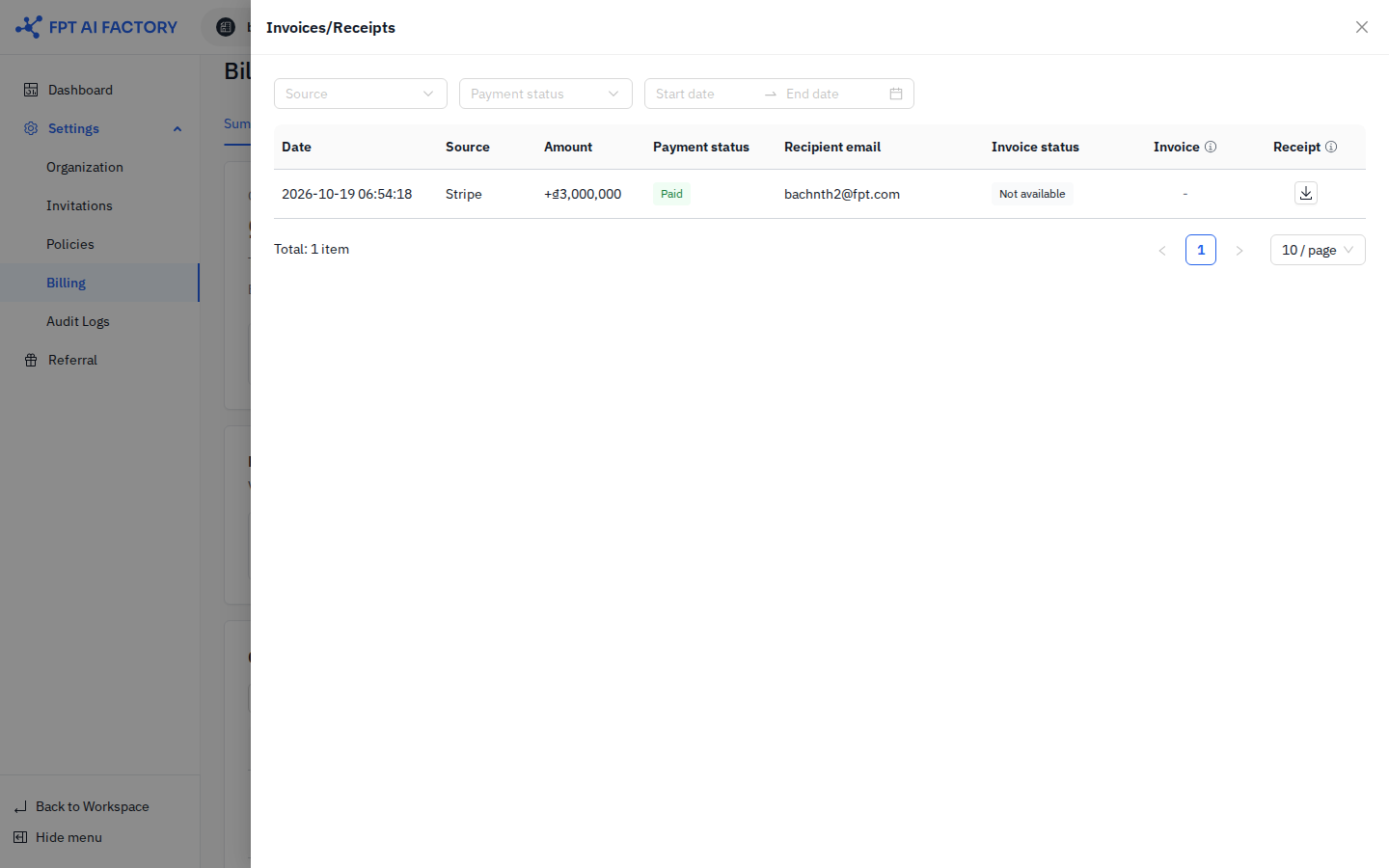Image resolution: width=1389 pixels, height=868 pixels.
Task: Click the Payment status column header
Action: click(701, 147)
